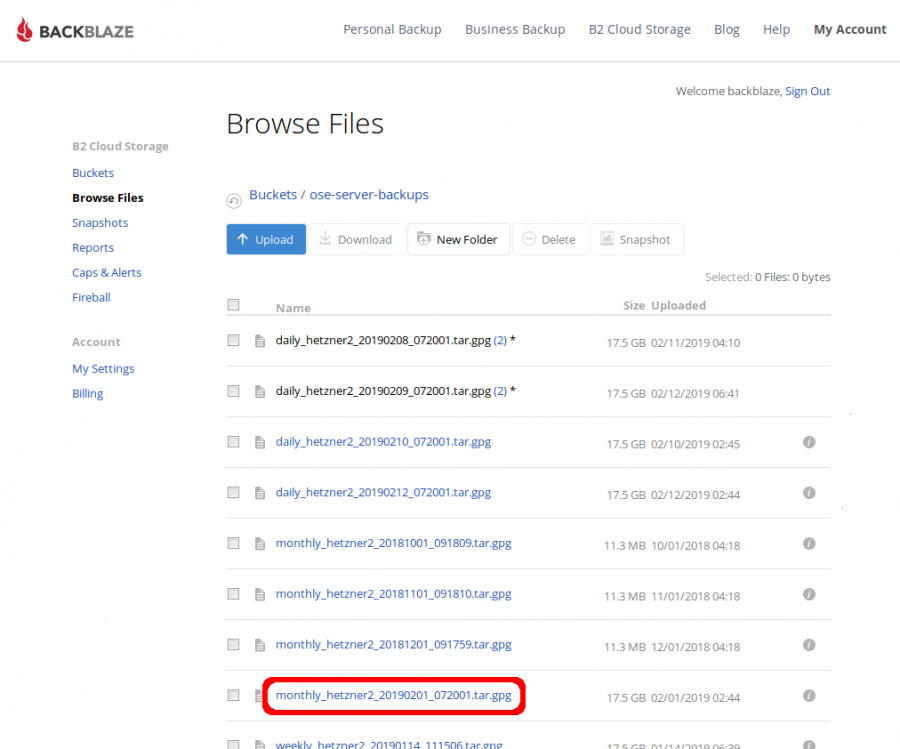The width and height of the screenshot is (900, 749).
Task: Open info icon for monthly_hetzner2_20181201 file
Action: [809, 645]
